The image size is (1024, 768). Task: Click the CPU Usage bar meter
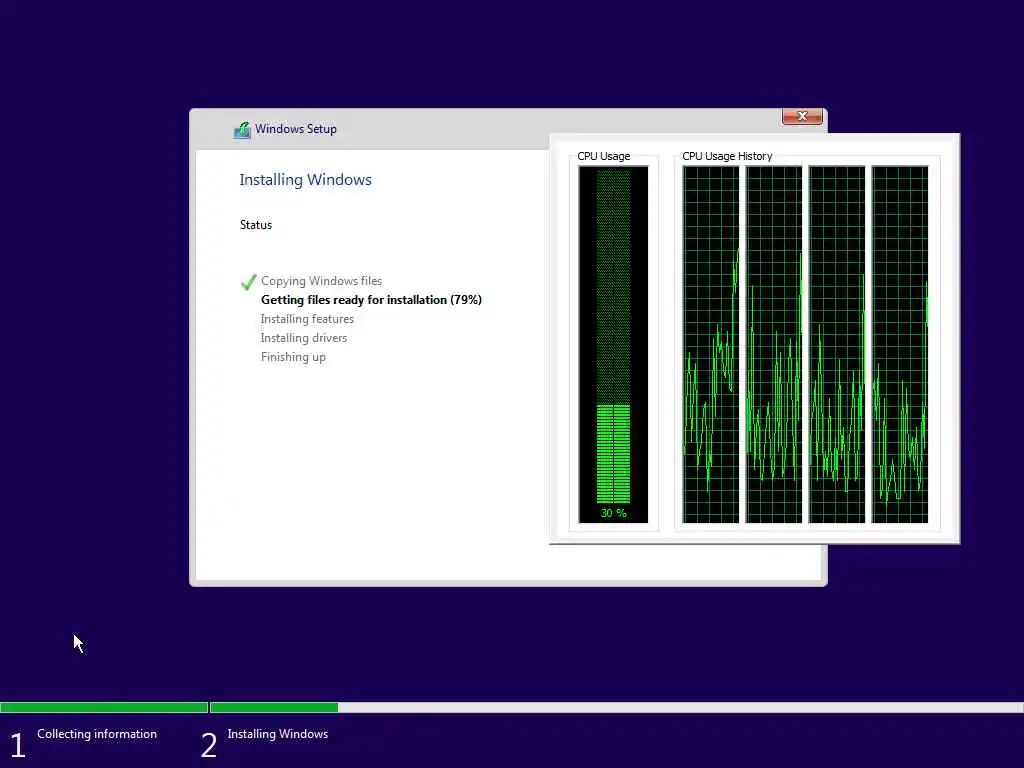(x=613, y=344)
